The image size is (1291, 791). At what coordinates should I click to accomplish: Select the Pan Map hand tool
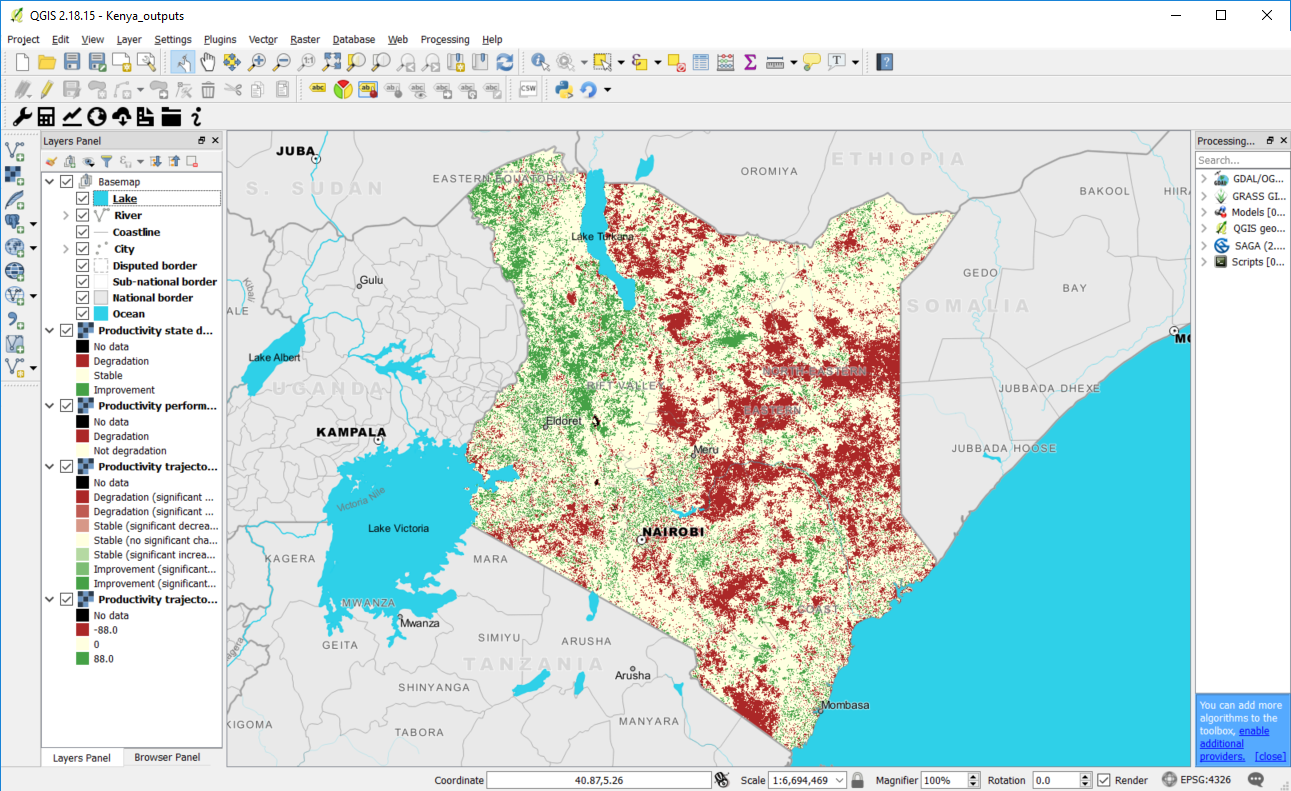click(x=208, y=62)
